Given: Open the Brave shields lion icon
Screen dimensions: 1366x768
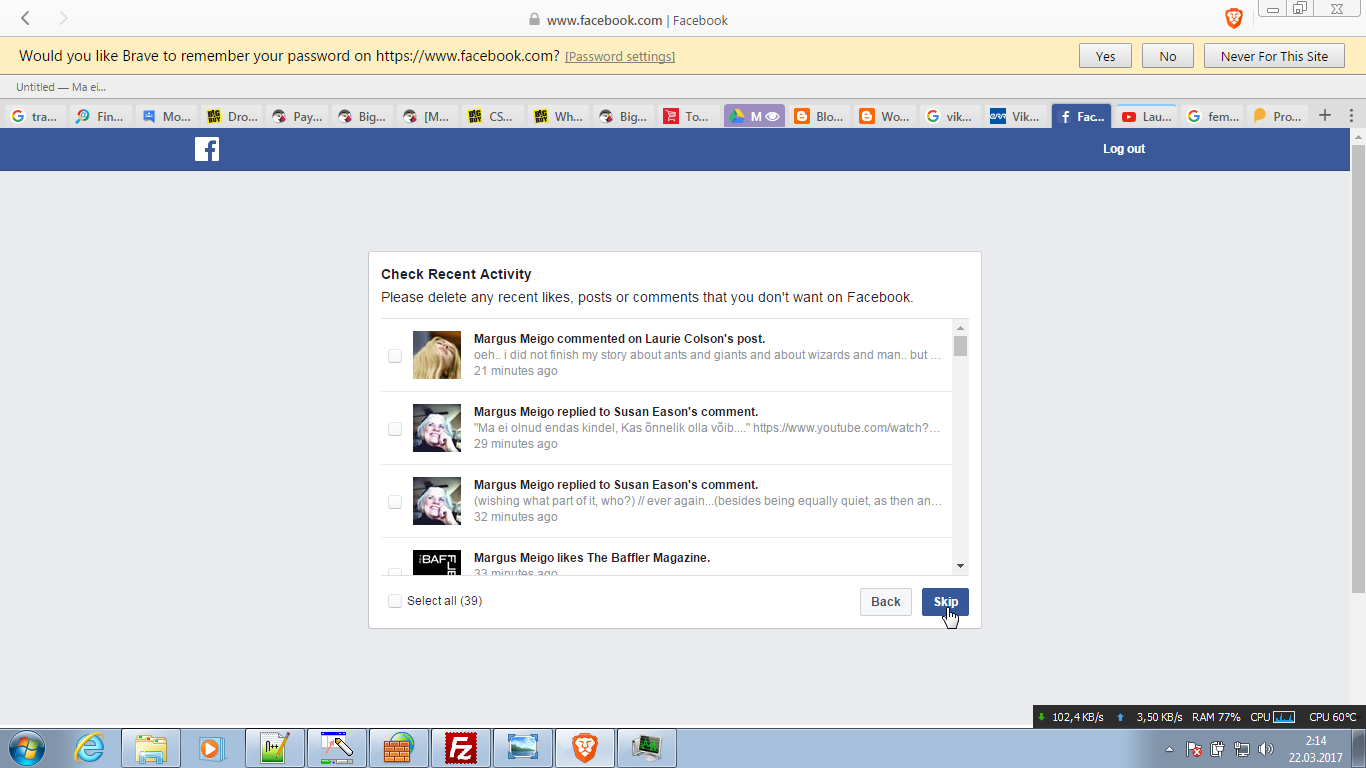Looking at the screenshot, I should pos(1234,18).
